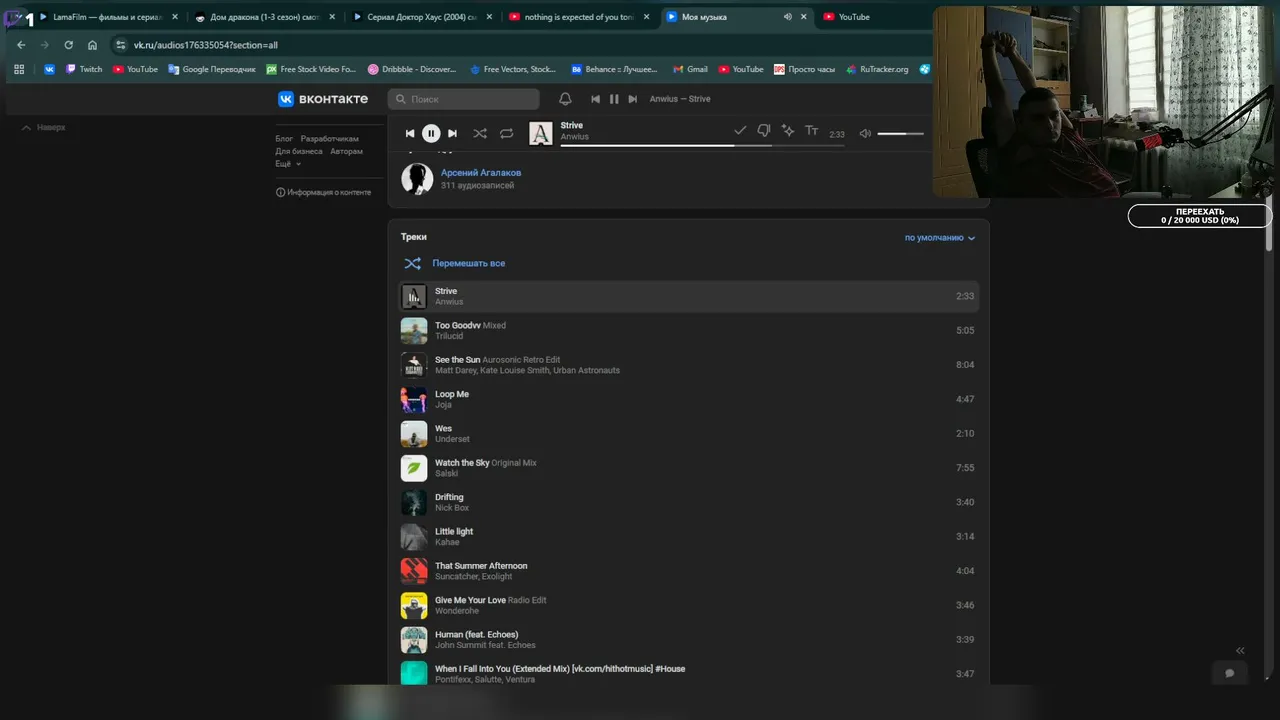Open the по умолчанию sorting dropdown

click(x=940, y=238)
